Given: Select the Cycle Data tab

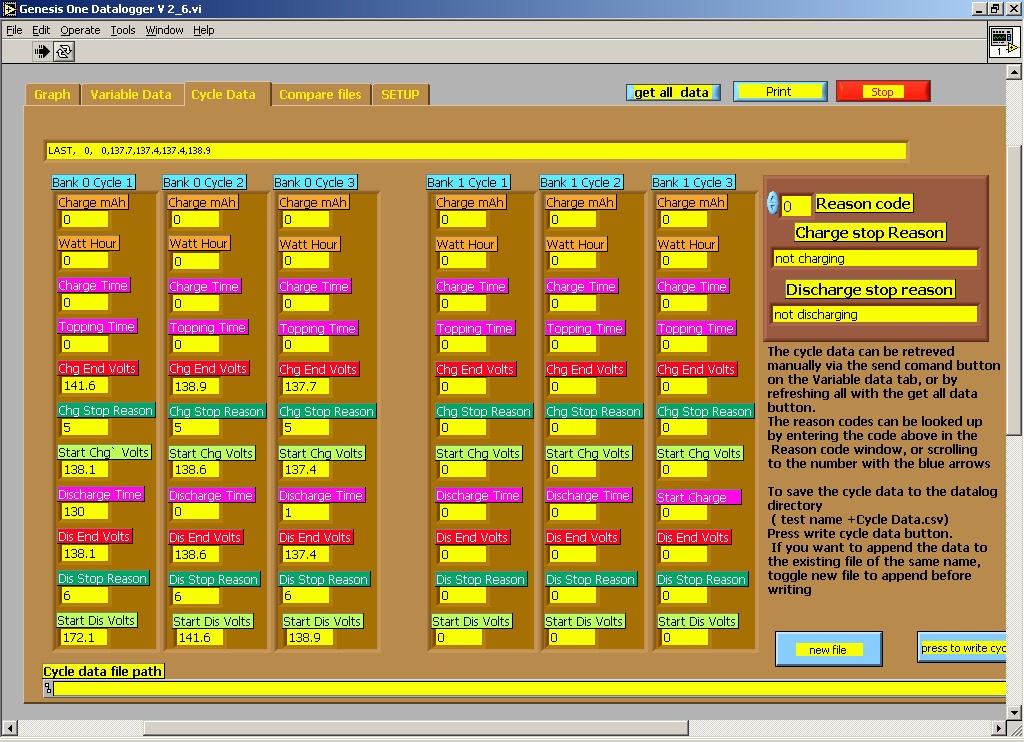Looking at the screenshot, I should [223, 95].
